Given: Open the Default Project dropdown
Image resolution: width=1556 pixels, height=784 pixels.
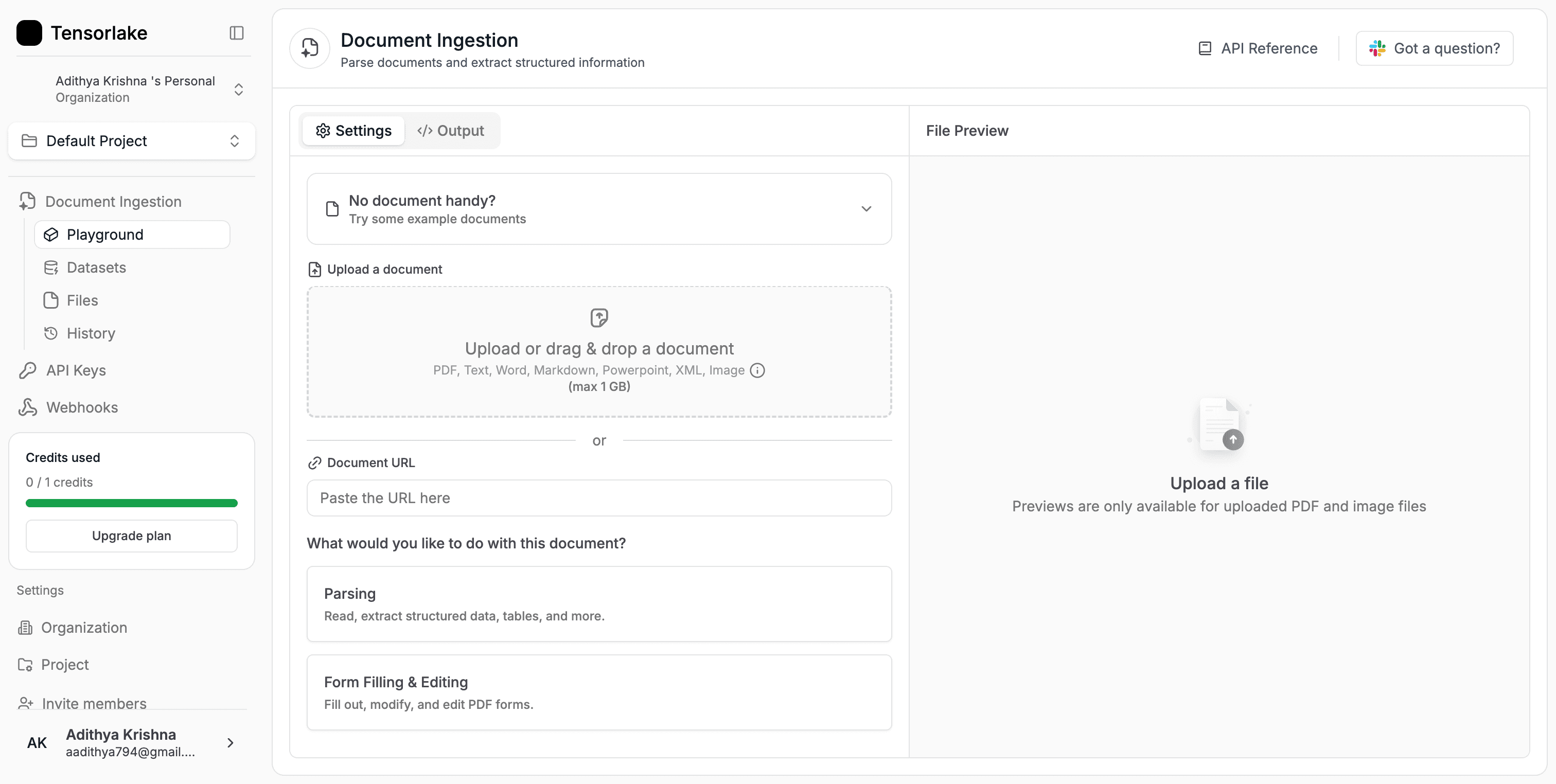Looking at the screenshot, I should point(132,141).
